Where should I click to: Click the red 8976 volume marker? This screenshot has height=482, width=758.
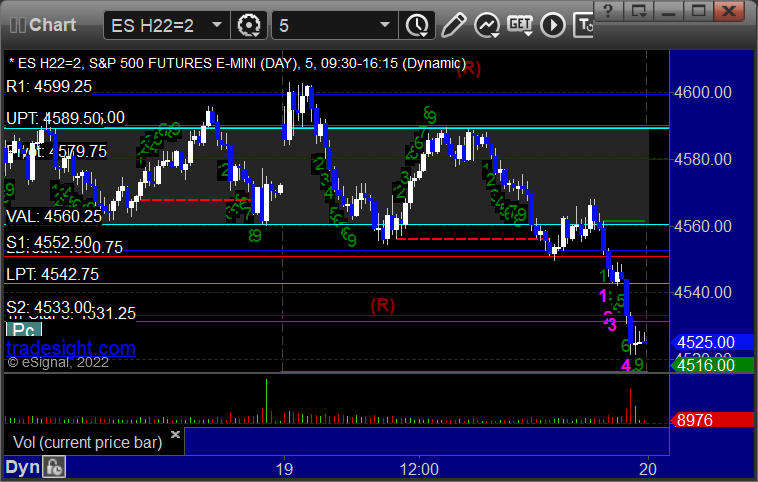point(712,420)
